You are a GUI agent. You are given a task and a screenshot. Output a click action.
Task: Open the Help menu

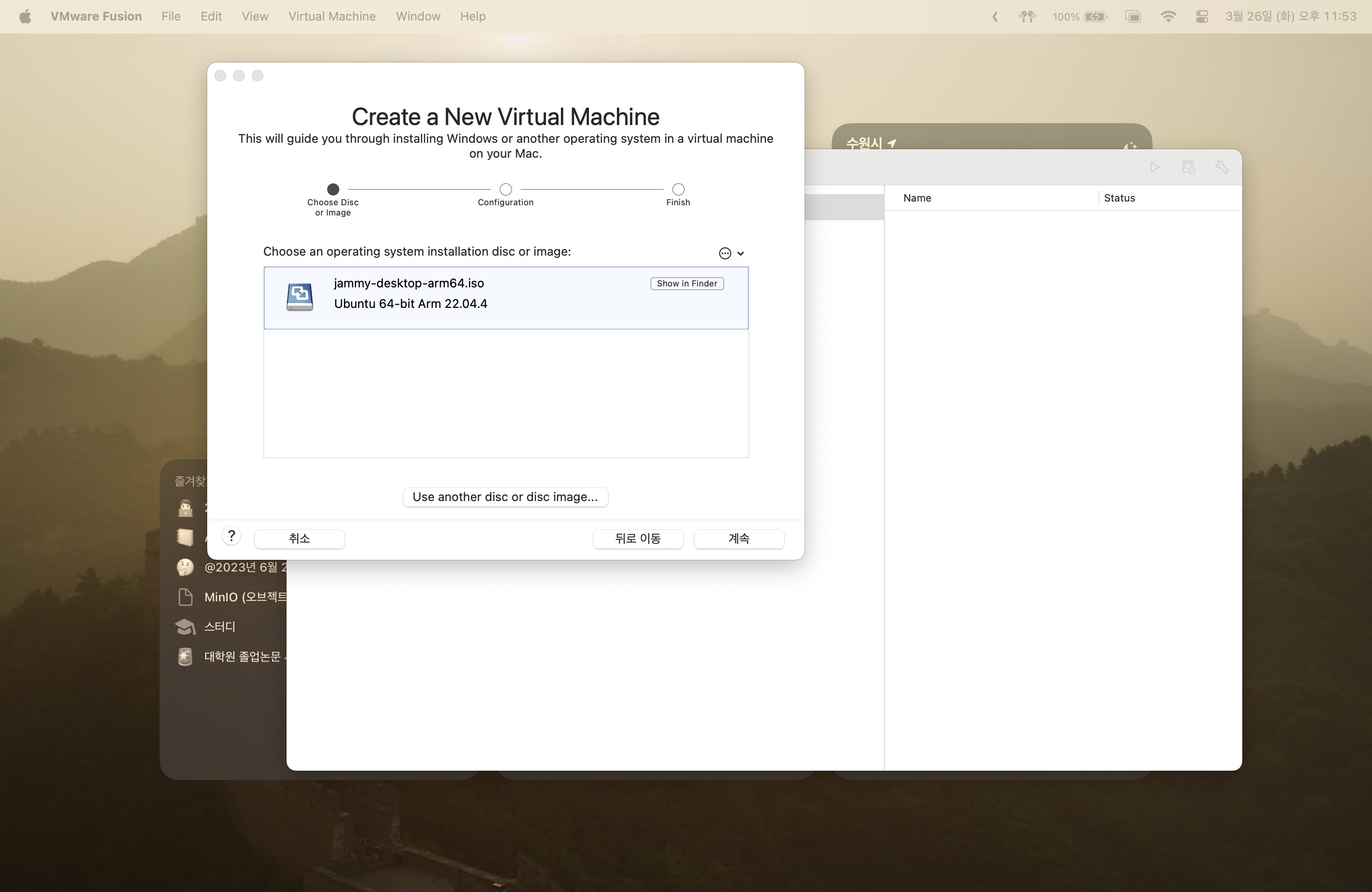tap(473, 16)
